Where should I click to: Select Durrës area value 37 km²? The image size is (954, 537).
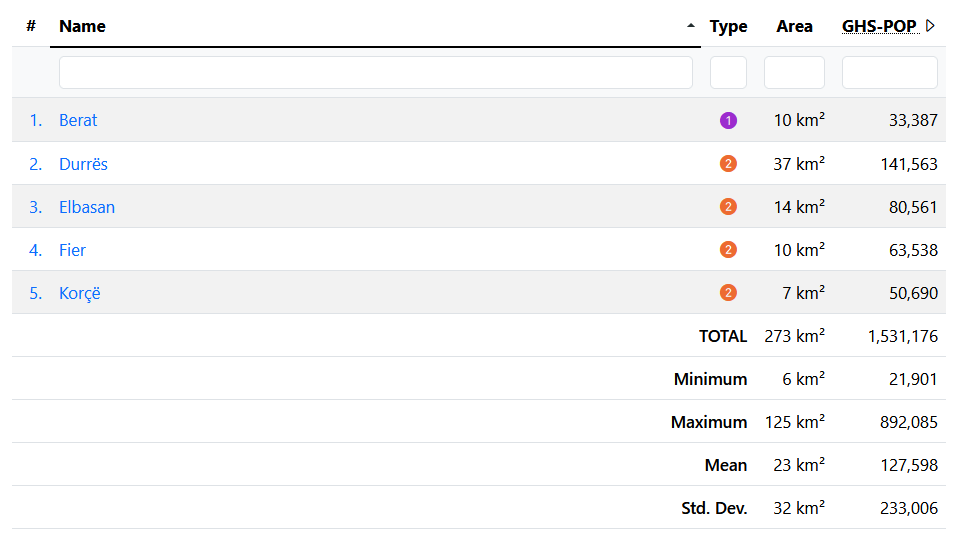[x=799, y=164]
